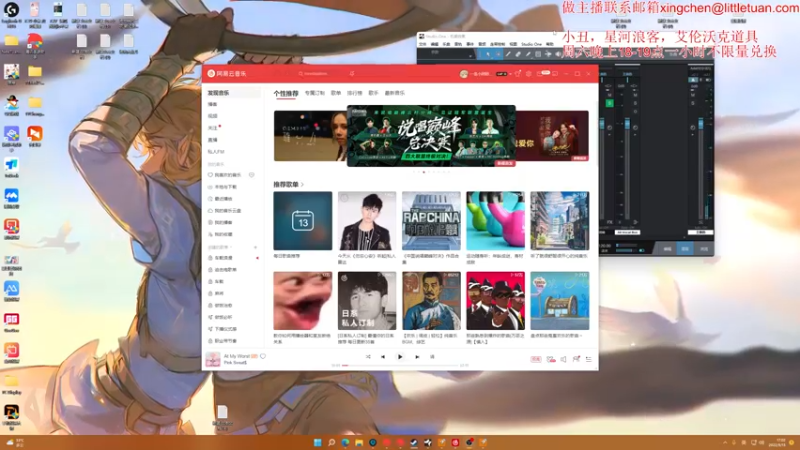Click the listen-to-identify microphone icon beside search

tap(352, 73)
